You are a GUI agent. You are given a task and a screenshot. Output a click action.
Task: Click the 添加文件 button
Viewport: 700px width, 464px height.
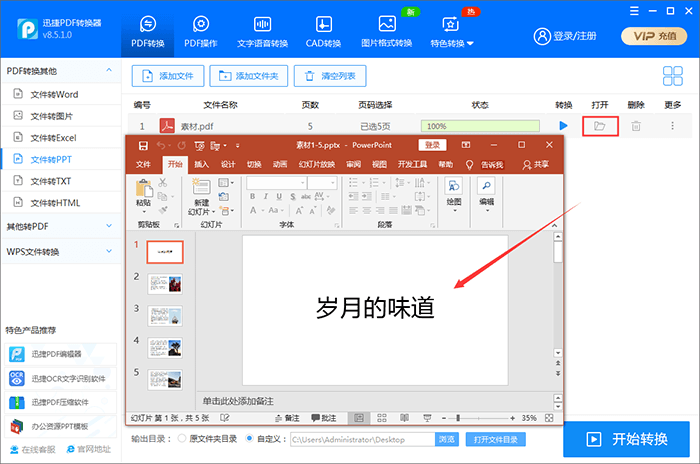pyautogui.click(x=168, y=76)
